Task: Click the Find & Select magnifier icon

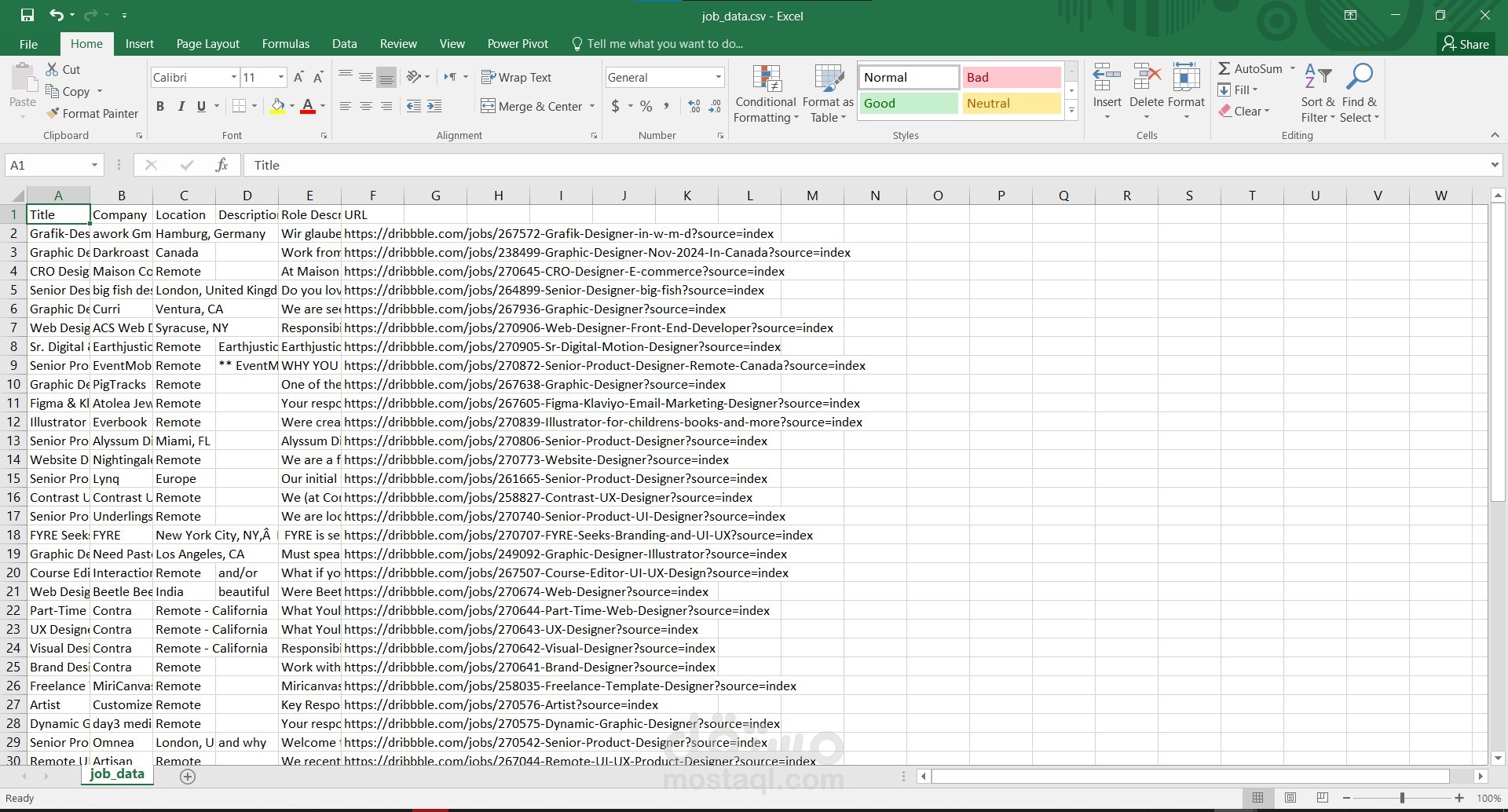Action: (x=1360, y=77)
